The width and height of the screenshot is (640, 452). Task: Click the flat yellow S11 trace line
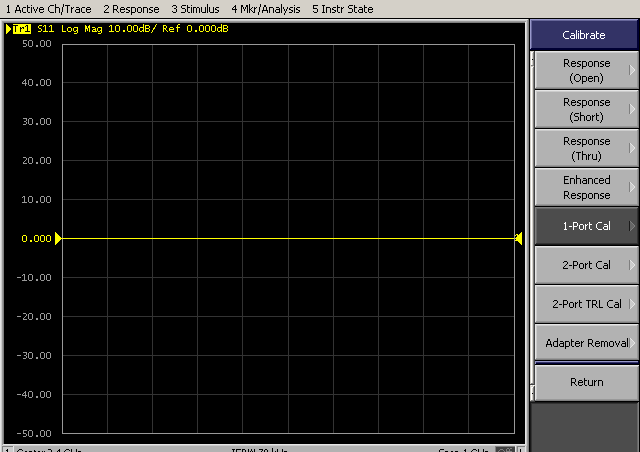(288, 238)
